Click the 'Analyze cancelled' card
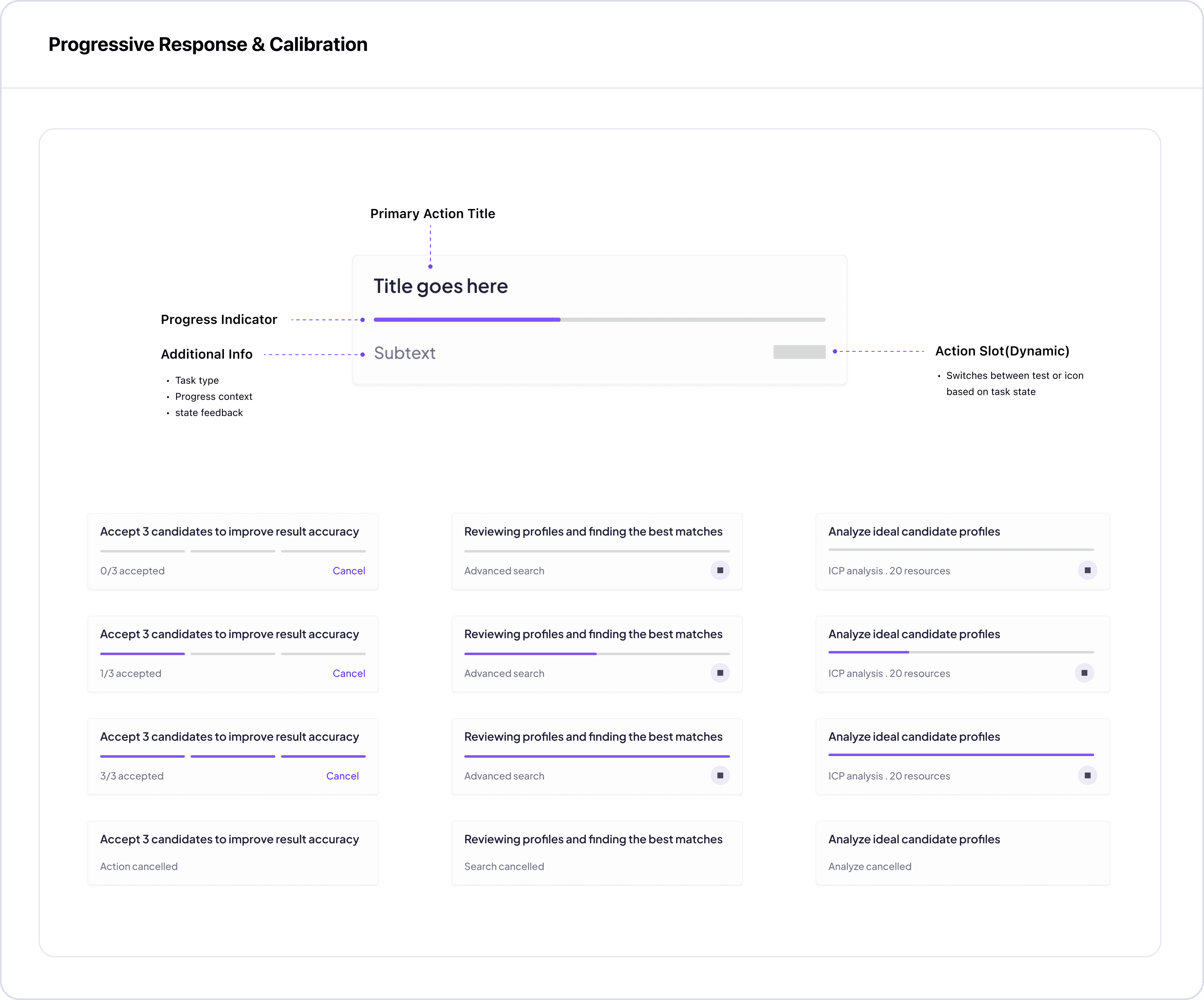Screen dimensions: 1204x1000 [962, 853]
